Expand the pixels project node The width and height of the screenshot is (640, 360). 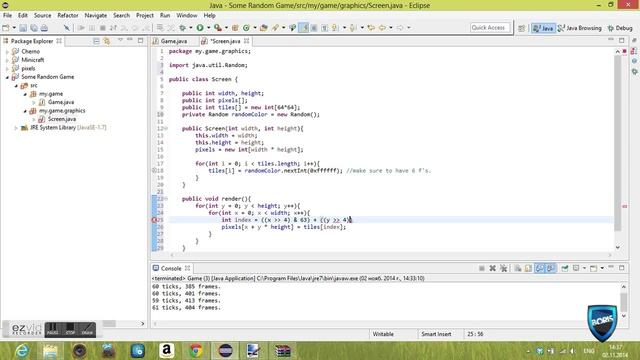[7, 69]
